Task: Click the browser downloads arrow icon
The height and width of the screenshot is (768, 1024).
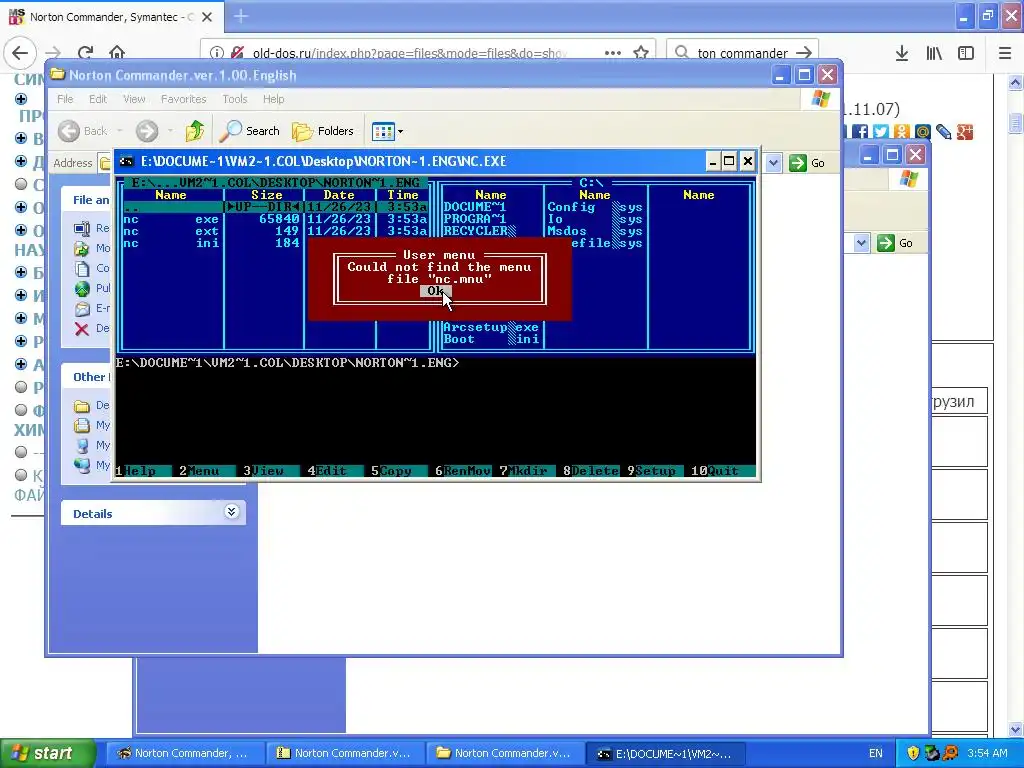Action: (902, 53)
